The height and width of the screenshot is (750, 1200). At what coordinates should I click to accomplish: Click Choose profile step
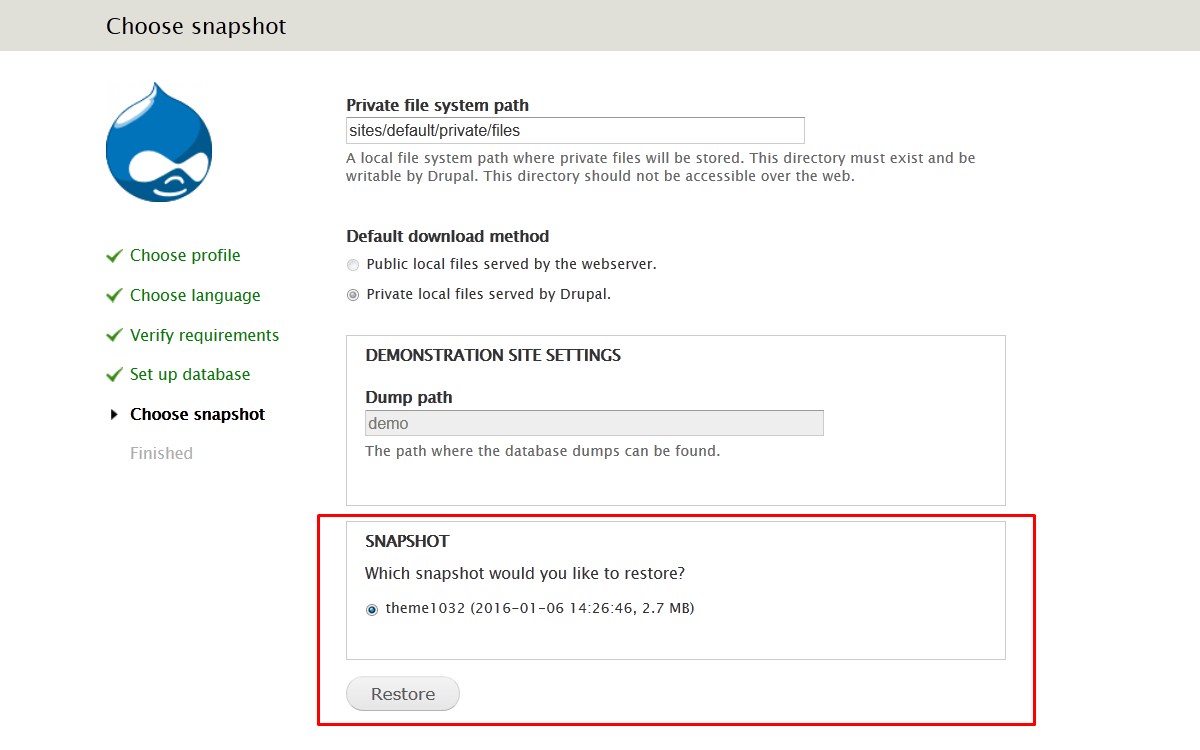tap(185, 256)
